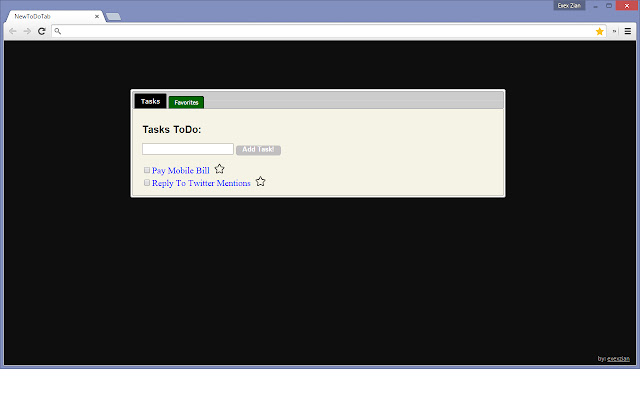Open the Chrome hamburger menu

point(628,31)
